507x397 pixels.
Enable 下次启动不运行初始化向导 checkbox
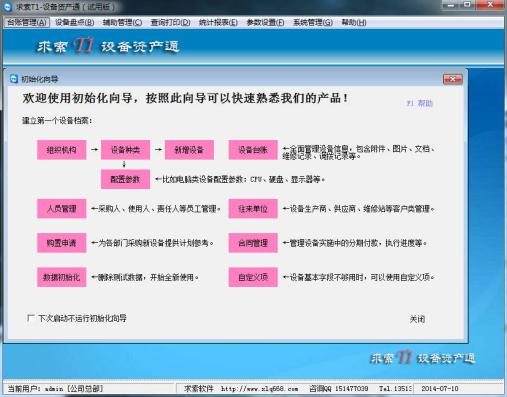click(x=31, y=318)
